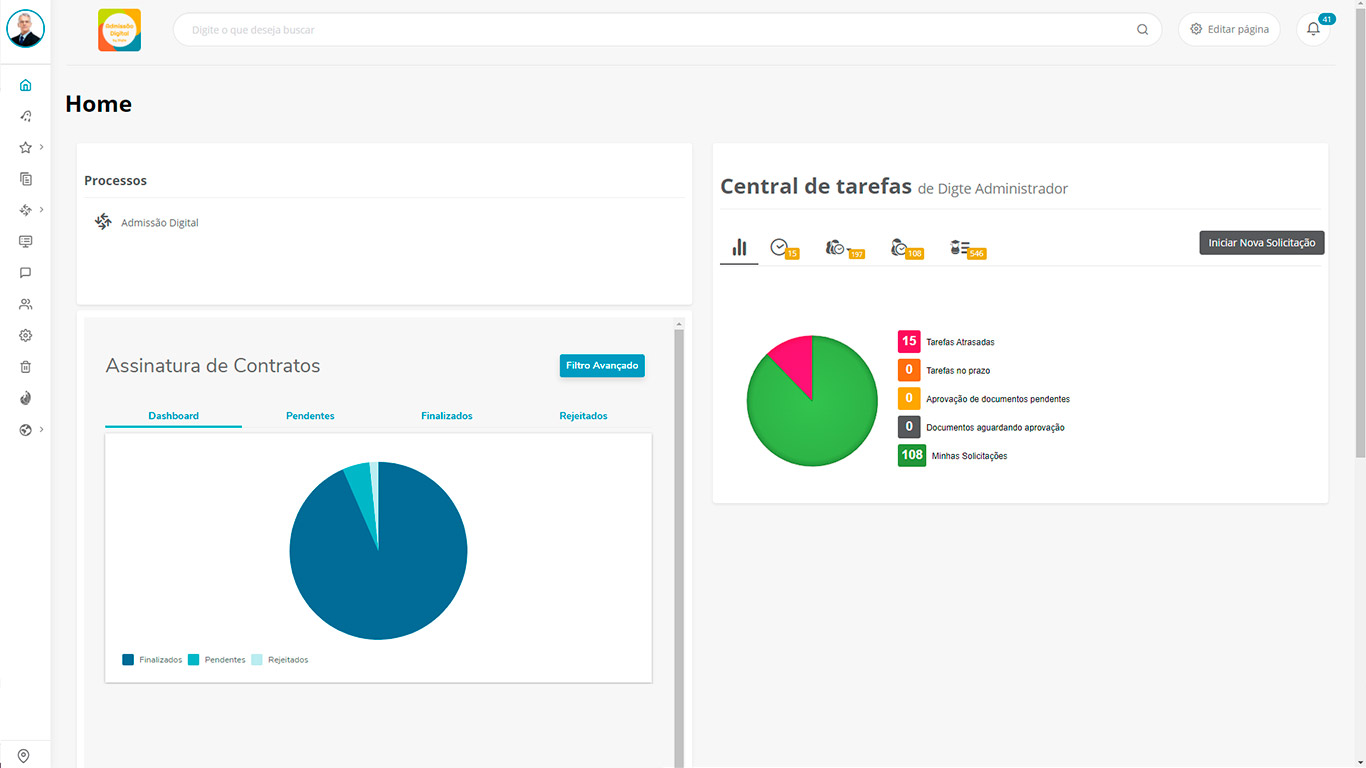This screenshot has height=768, width=1366.
Task: Click the notification bell icon
Action: (1313, 29)
